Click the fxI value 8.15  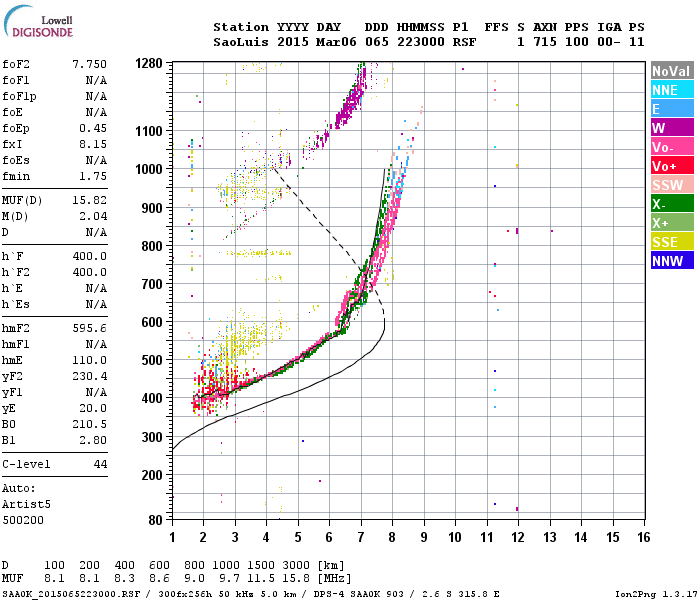(x=93, y=144)
